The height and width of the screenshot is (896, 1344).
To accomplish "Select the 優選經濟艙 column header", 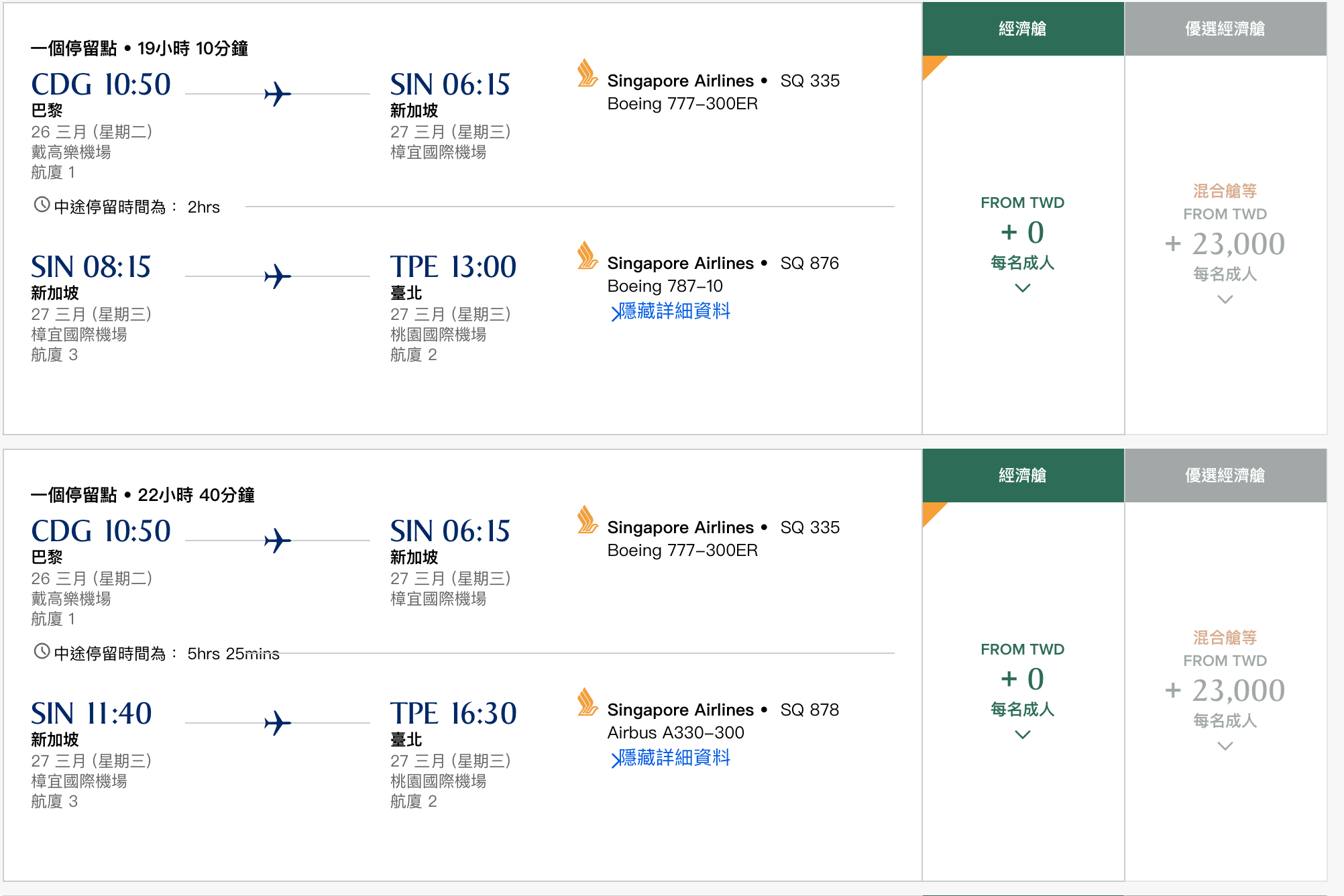I will coord(1225,28).
